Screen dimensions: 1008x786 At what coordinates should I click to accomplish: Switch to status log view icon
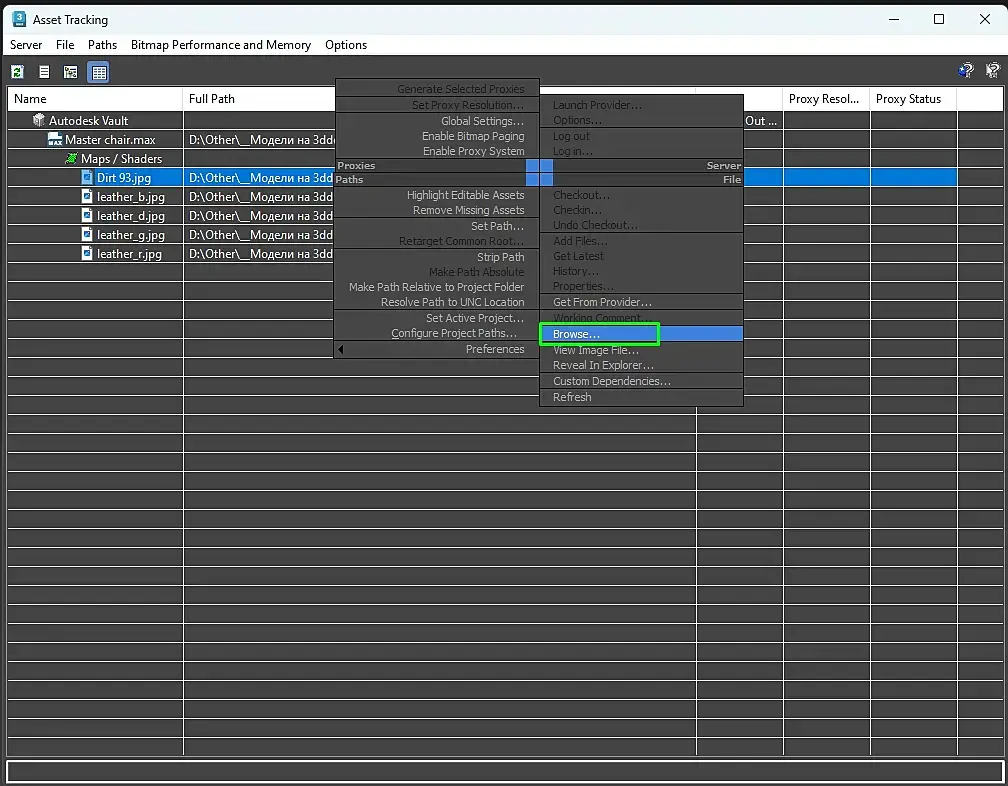44,72
